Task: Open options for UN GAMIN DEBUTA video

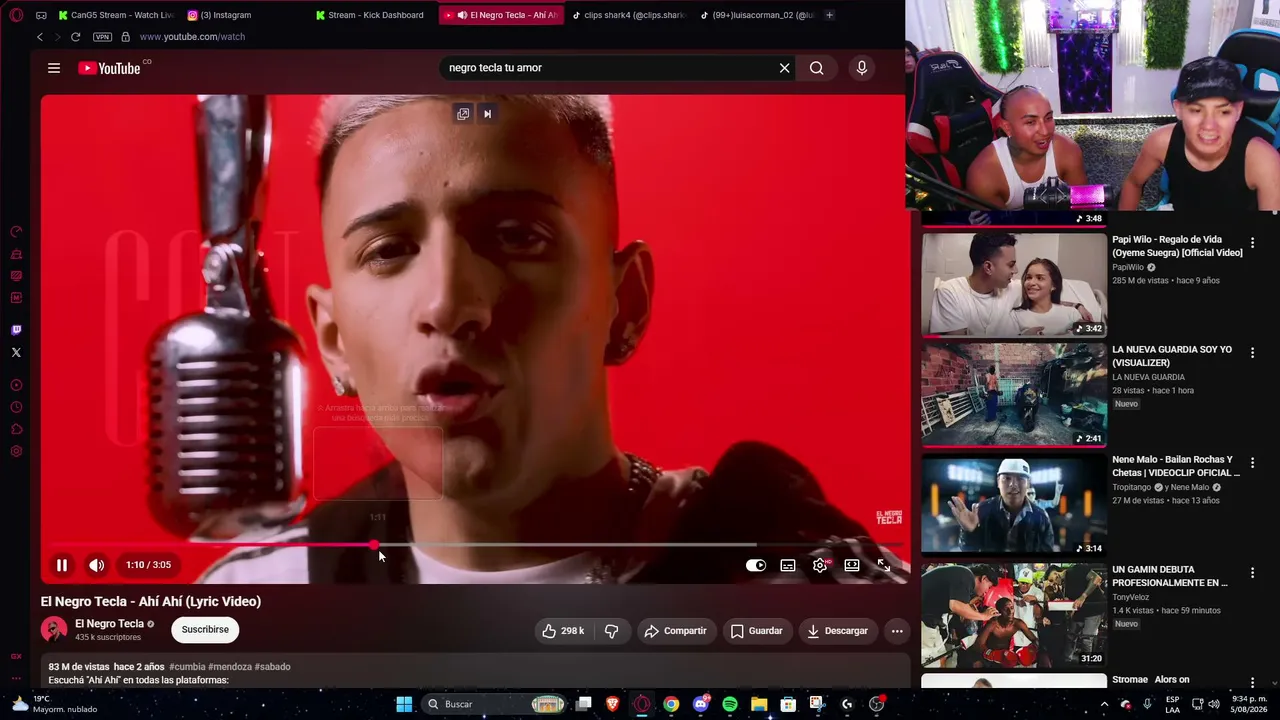Action: coord(1252,573)
